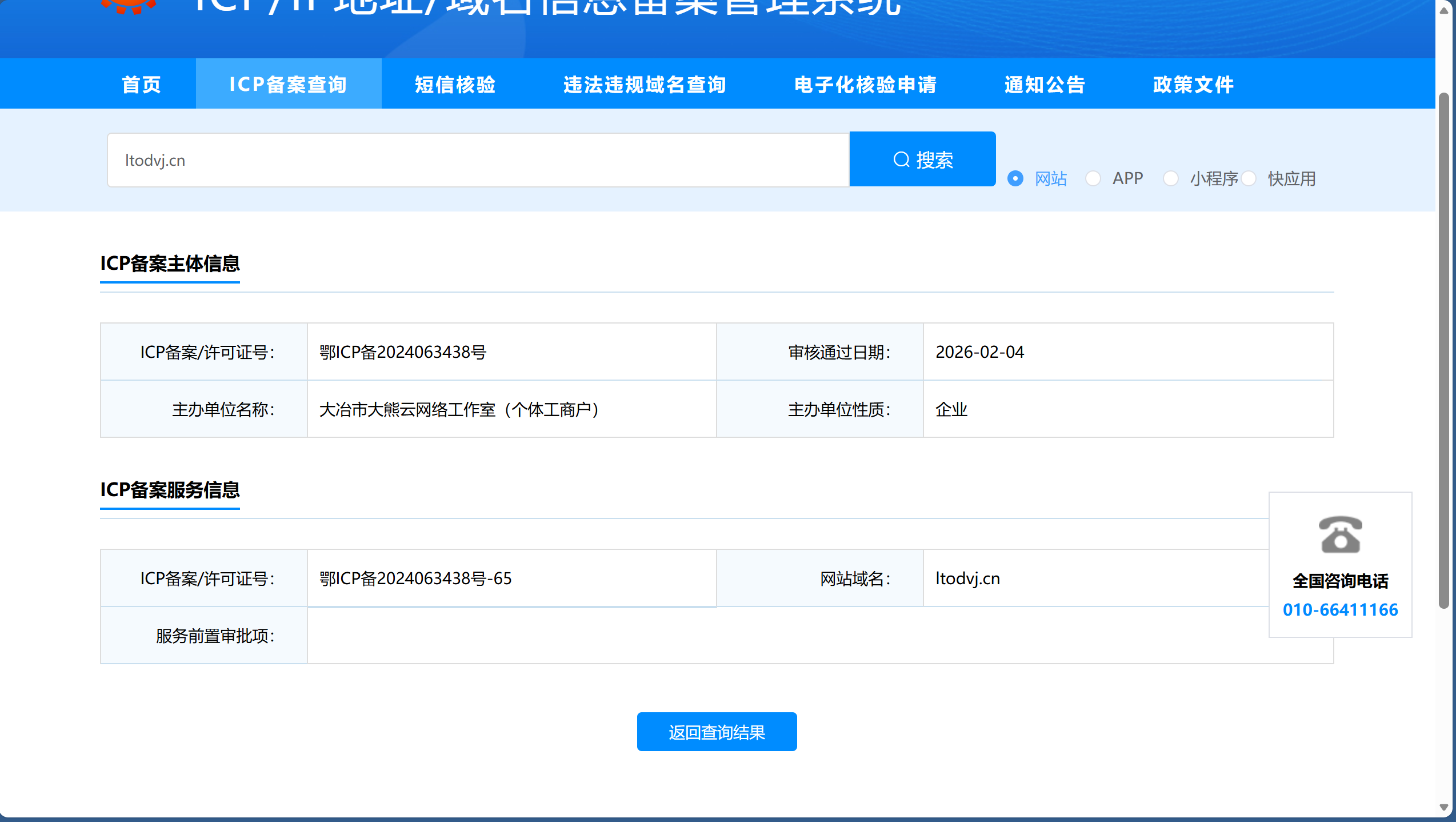1456x822 pixels.
Task: Click the scrollbar up arrow
Action: point(1444,10)
